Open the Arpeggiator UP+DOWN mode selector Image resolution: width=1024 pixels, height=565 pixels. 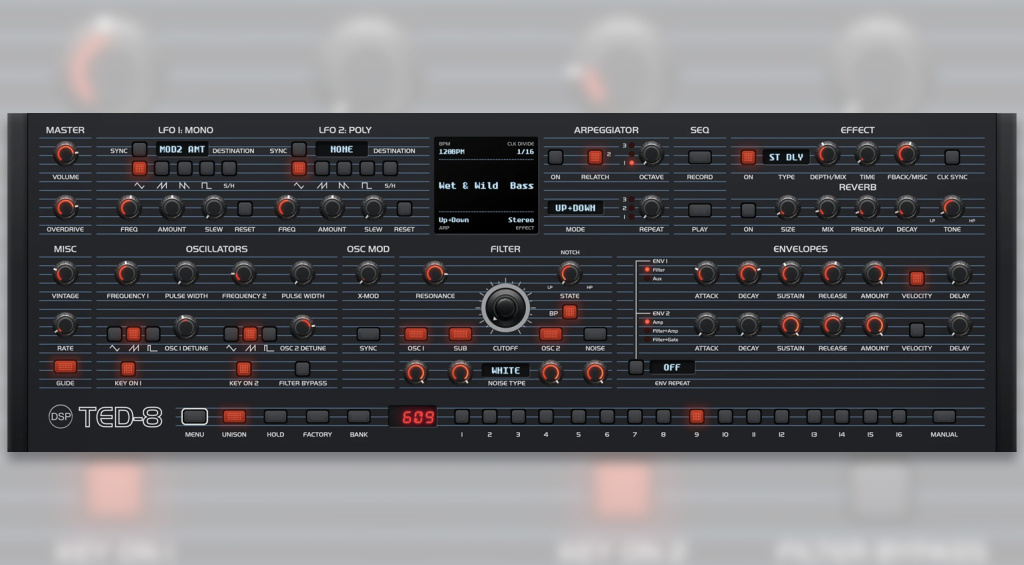click(575, 208)
